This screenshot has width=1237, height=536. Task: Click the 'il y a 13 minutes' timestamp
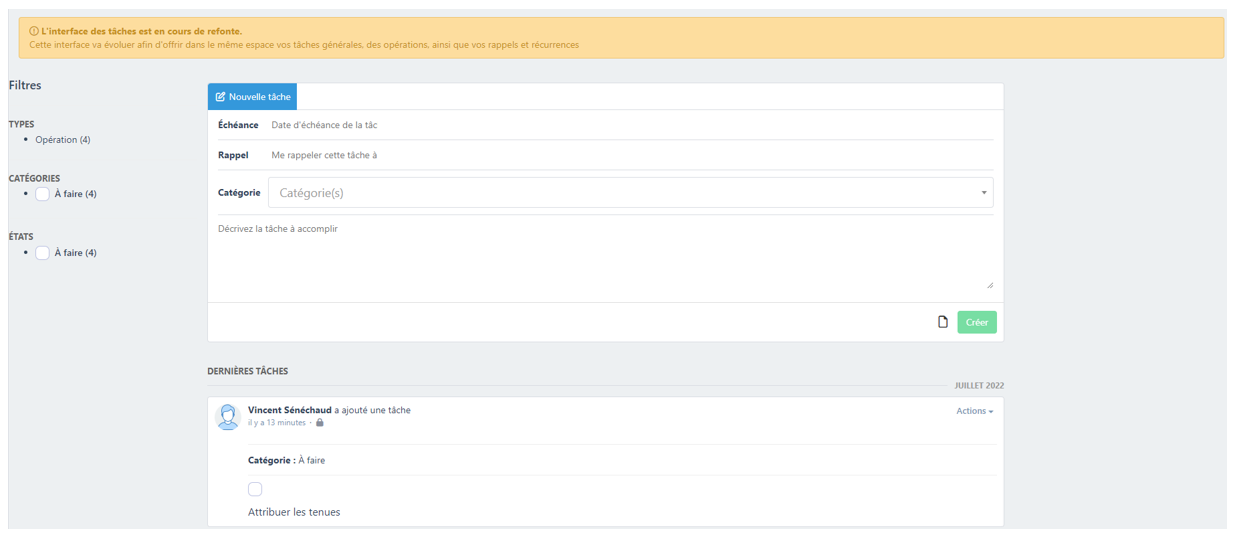tap(277, 423)
